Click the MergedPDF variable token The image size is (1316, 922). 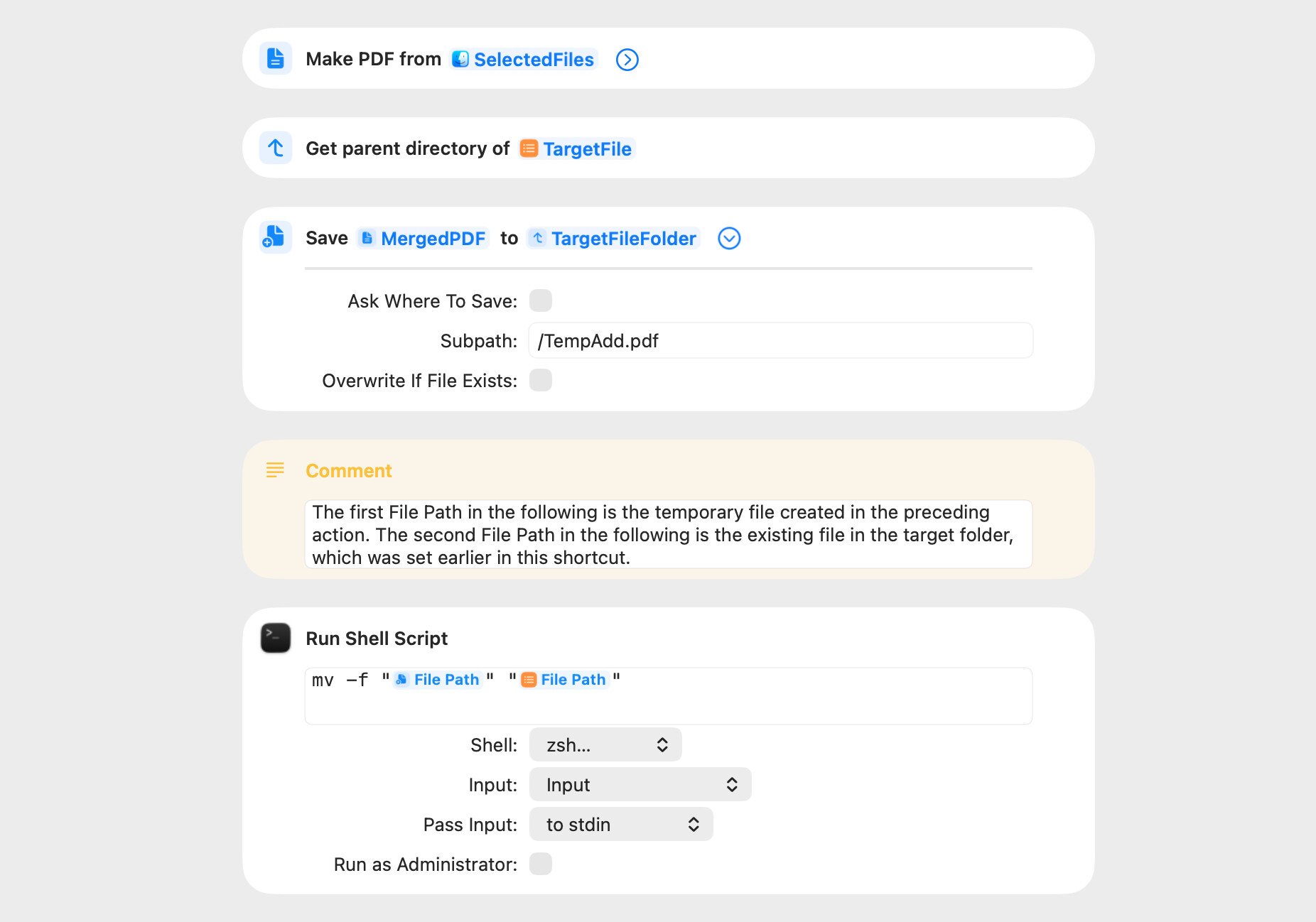pyautogui.click(x=424, y=239)
